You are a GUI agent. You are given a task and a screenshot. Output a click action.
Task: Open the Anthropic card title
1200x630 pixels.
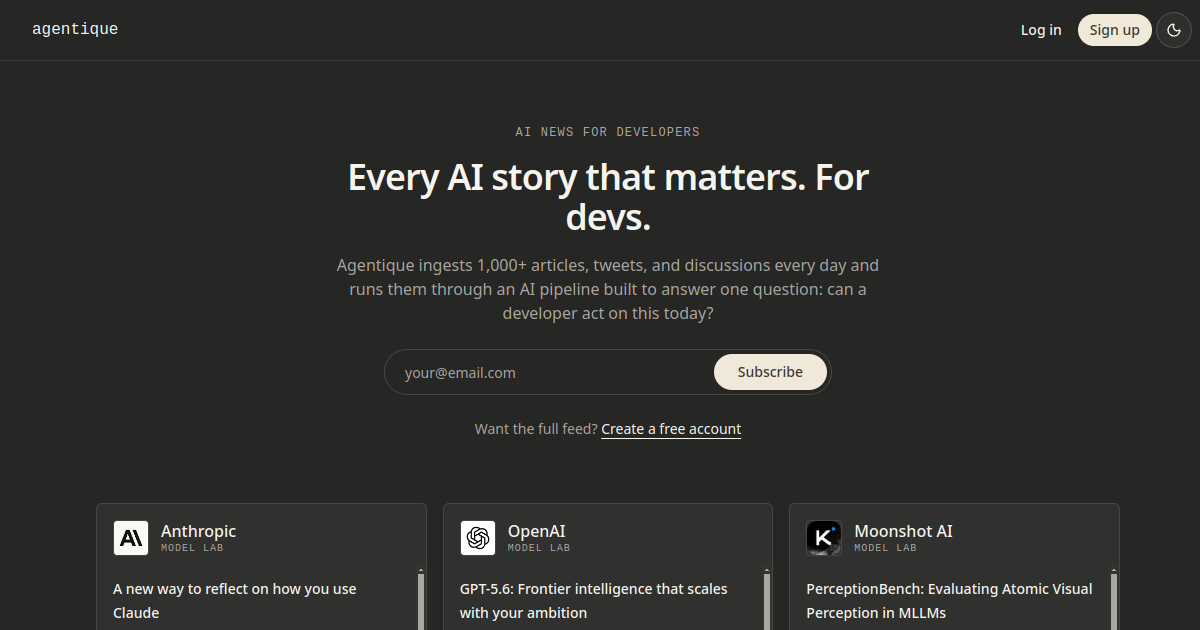coord(198,531)
